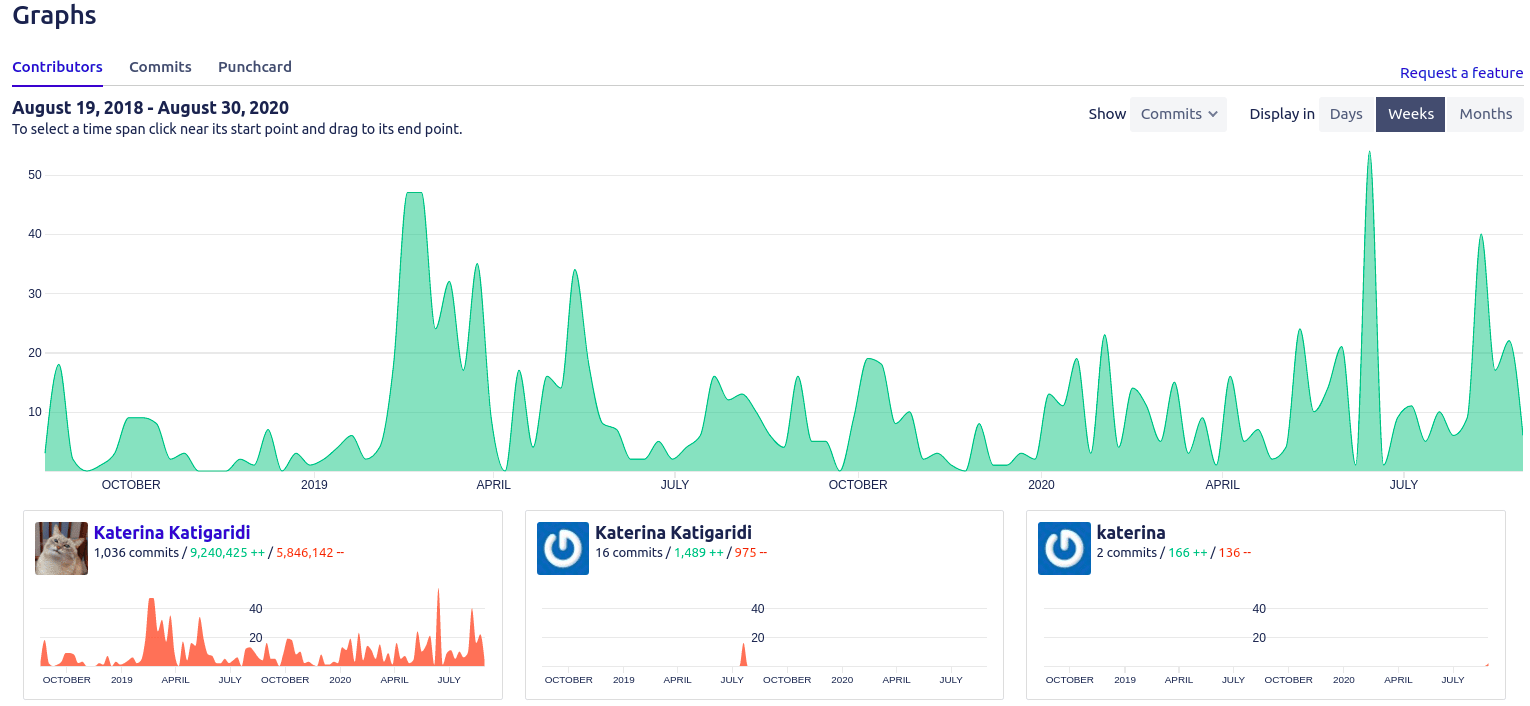Viewport: 1530px width, 706px height.
Task: Select the Contributors tab
Action: 57,67
